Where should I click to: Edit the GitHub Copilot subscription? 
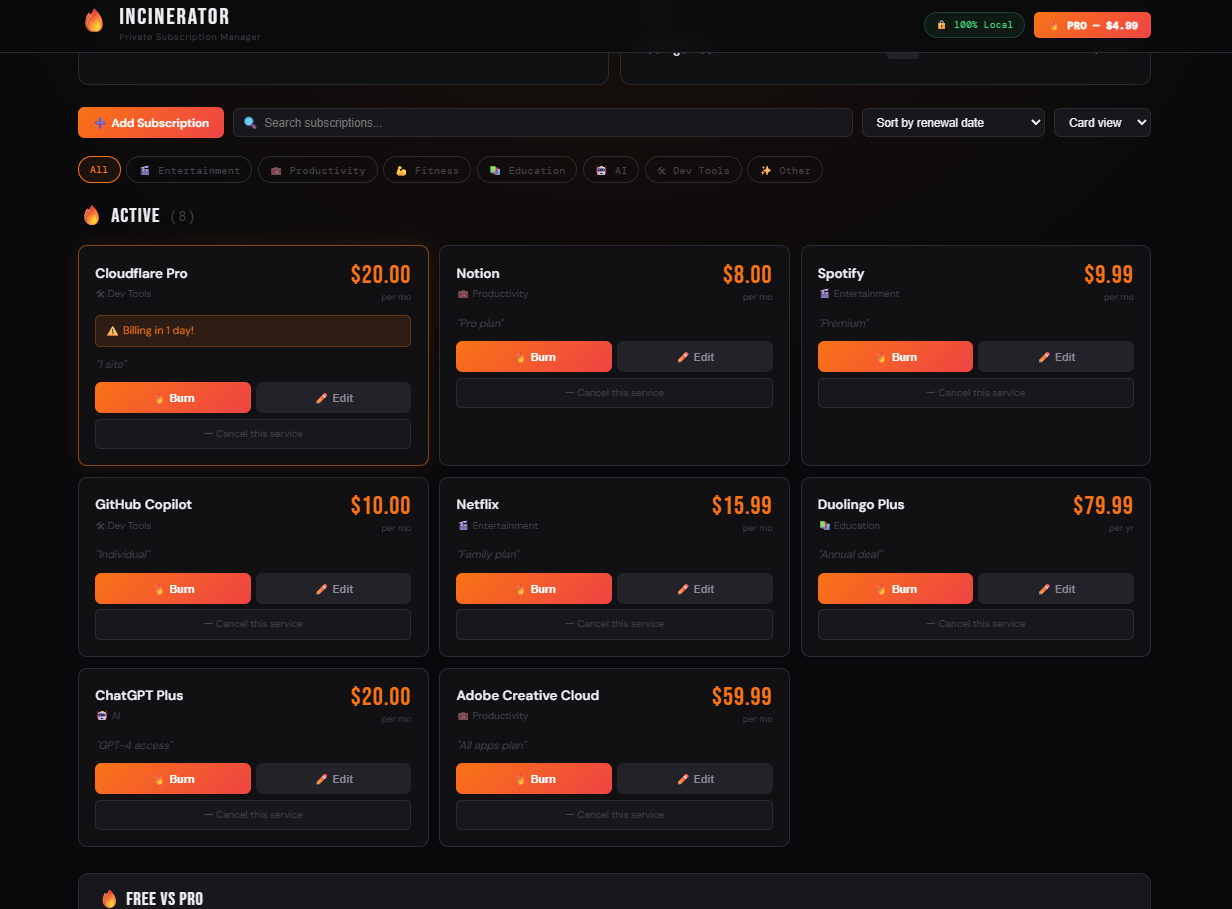333,589
